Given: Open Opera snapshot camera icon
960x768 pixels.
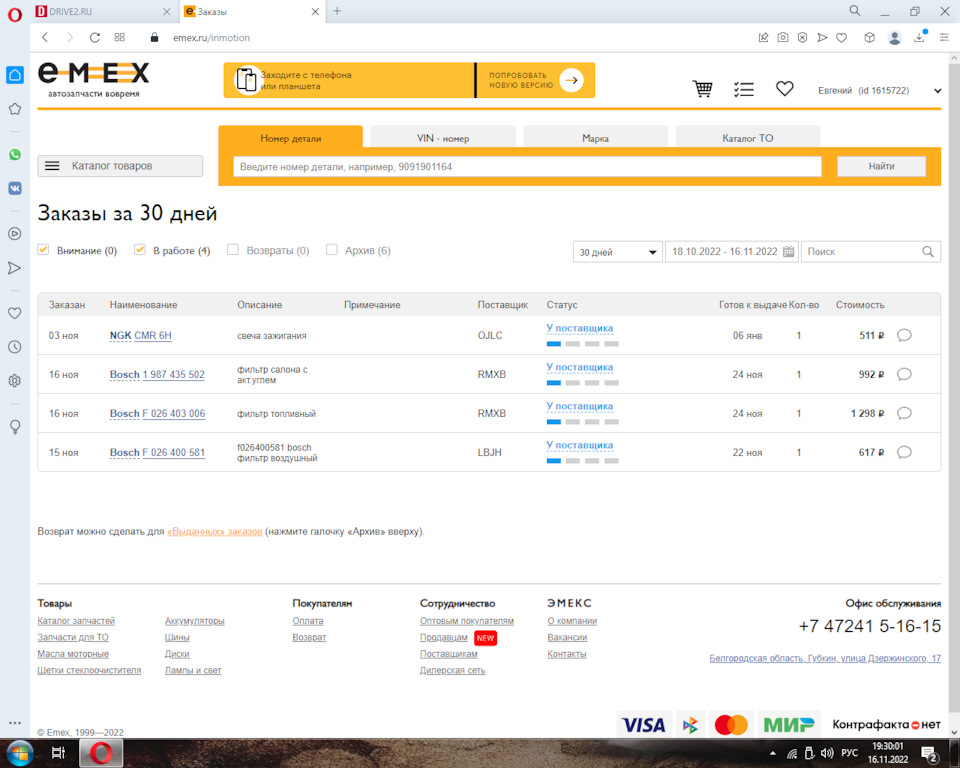Looking at the screenshot, I should click(783, 37).
